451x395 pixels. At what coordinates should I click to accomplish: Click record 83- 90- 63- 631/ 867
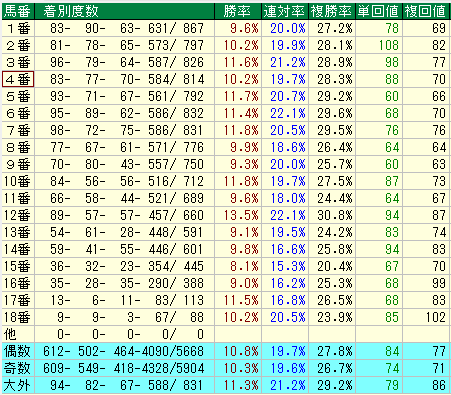127,28
